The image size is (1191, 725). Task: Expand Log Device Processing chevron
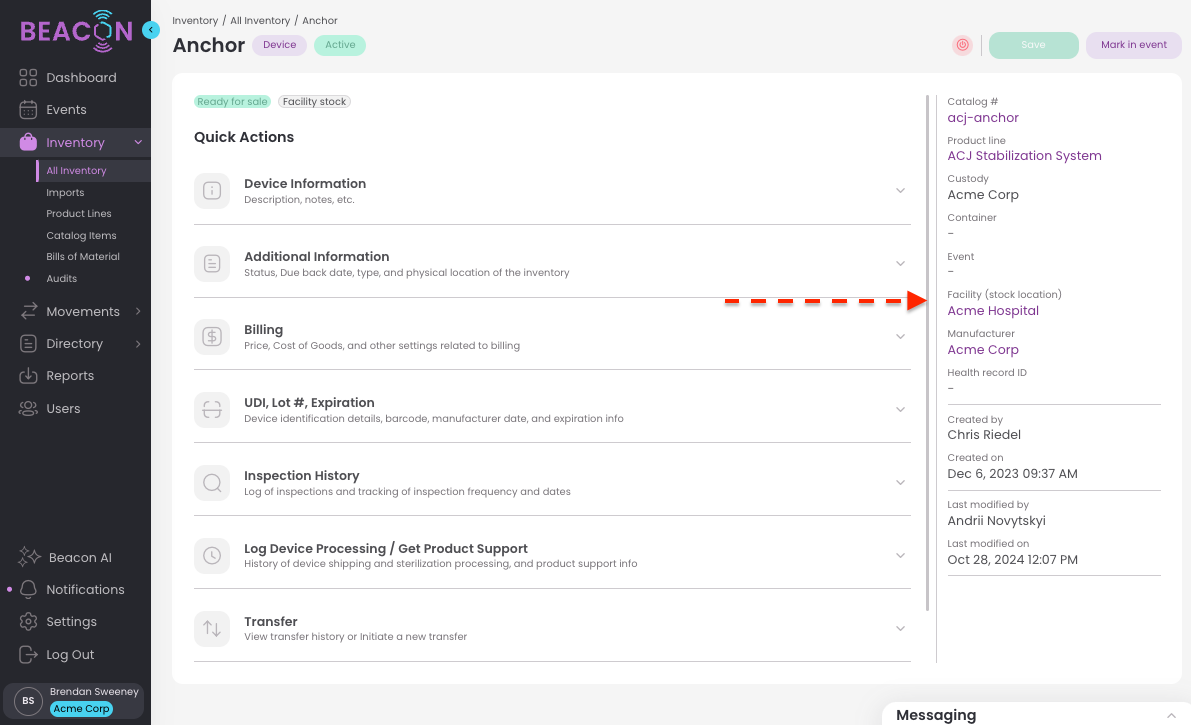(900, 556)
